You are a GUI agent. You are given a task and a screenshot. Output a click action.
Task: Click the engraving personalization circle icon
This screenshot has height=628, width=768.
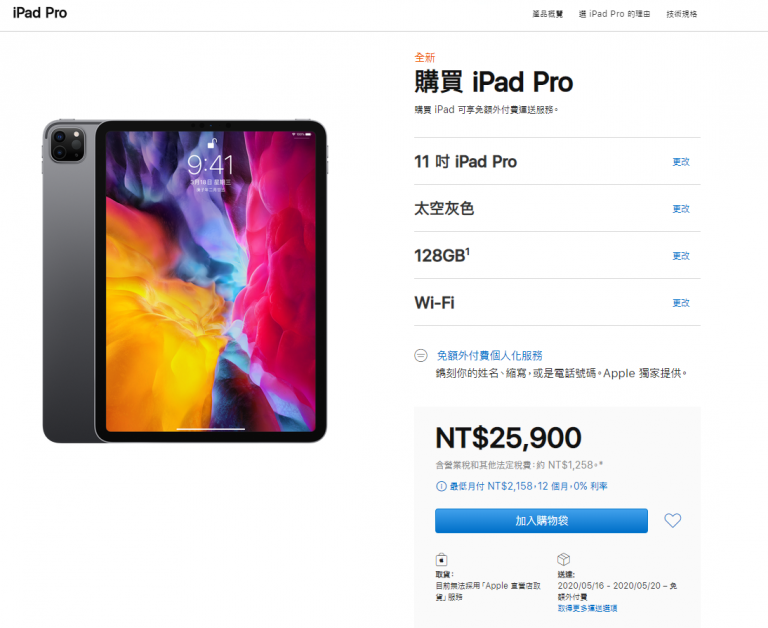[421, 355]
